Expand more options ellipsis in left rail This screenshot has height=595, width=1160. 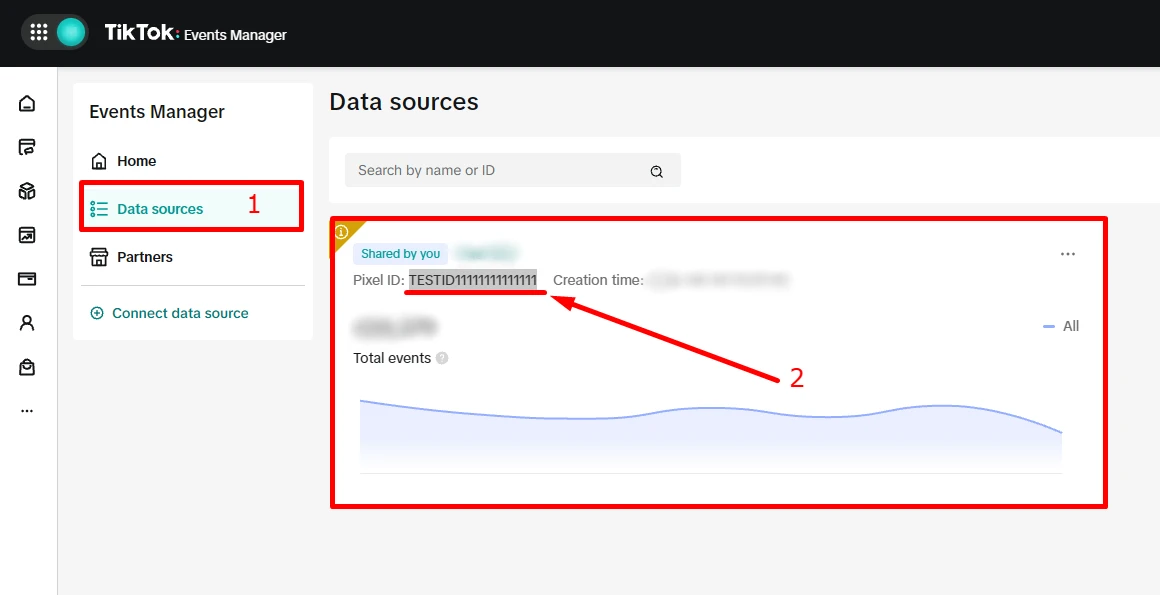point(27,411)
